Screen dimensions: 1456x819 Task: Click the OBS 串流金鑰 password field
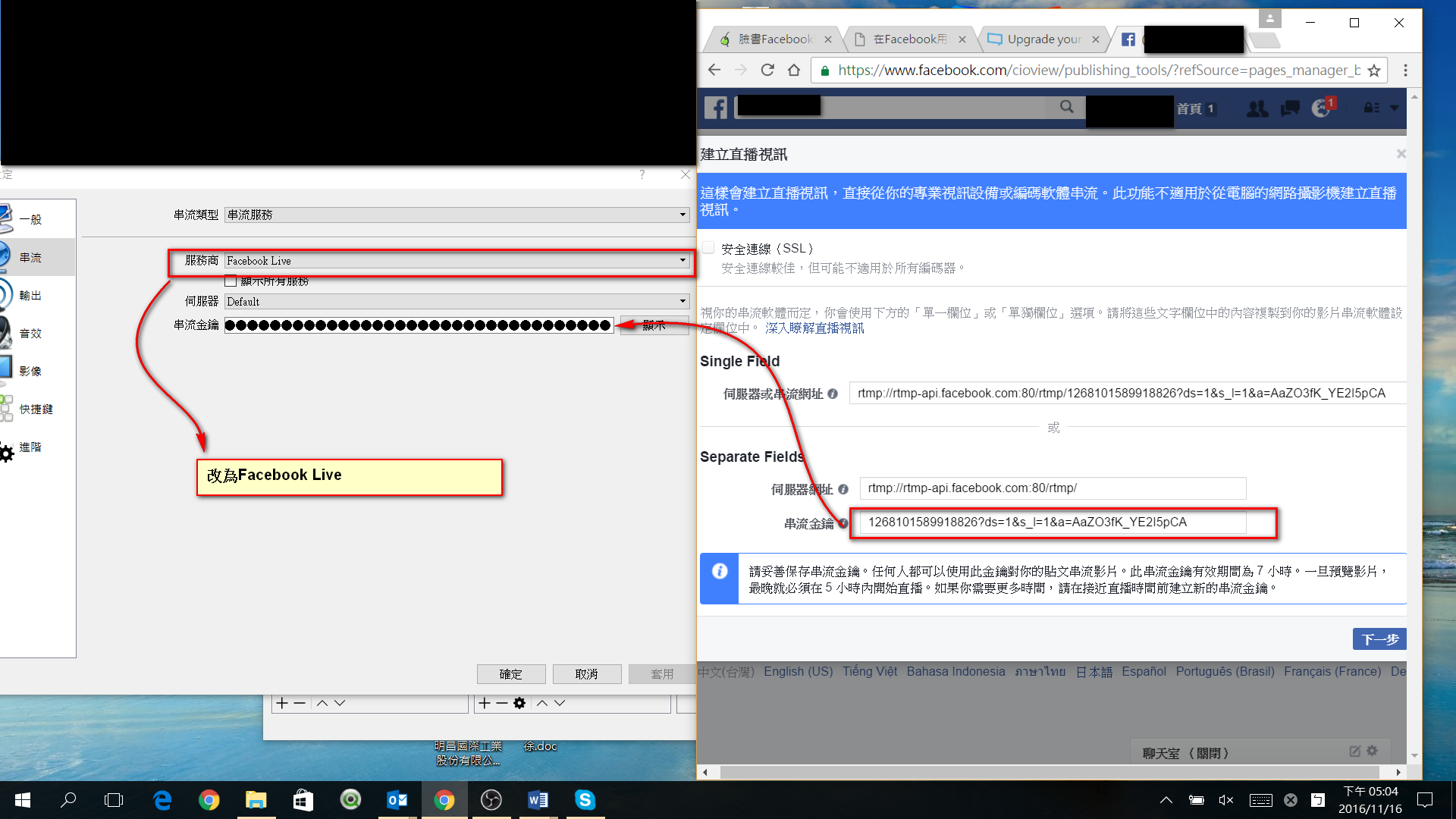pos(419,325)
